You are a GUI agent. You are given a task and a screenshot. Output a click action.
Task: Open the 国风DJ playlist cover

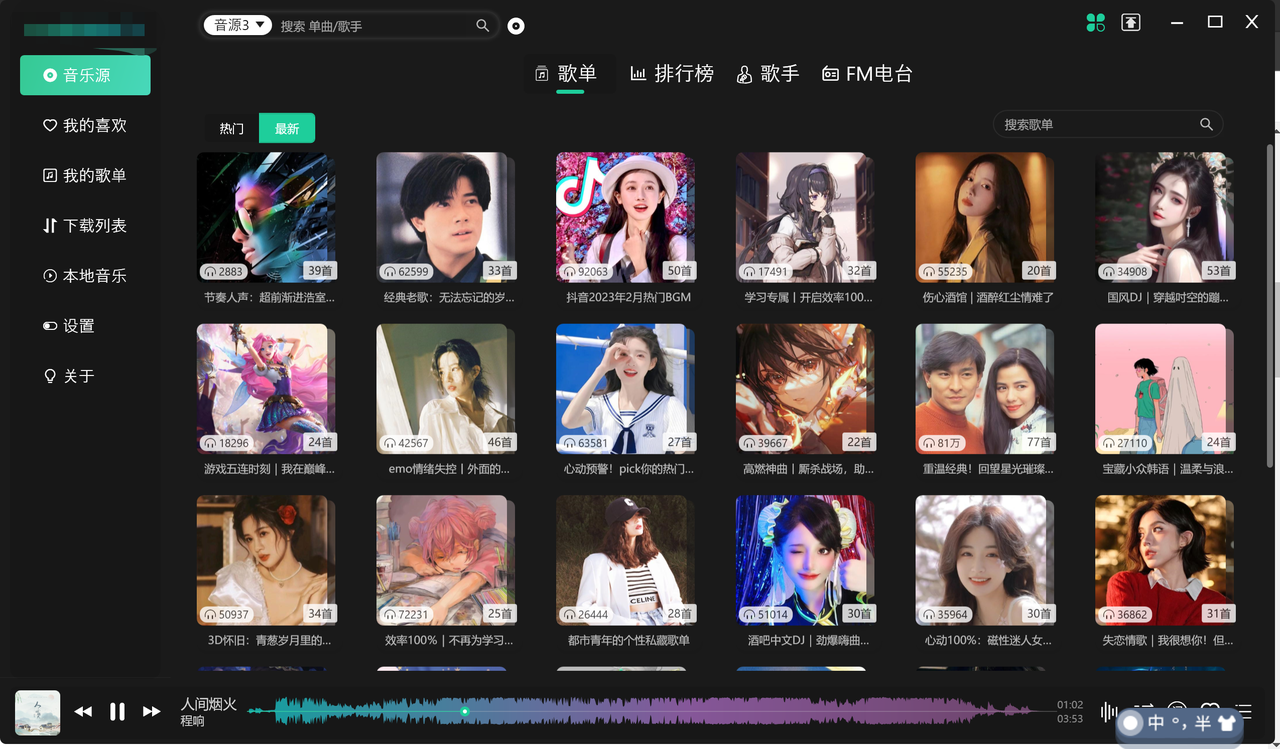coord(1165,217)
